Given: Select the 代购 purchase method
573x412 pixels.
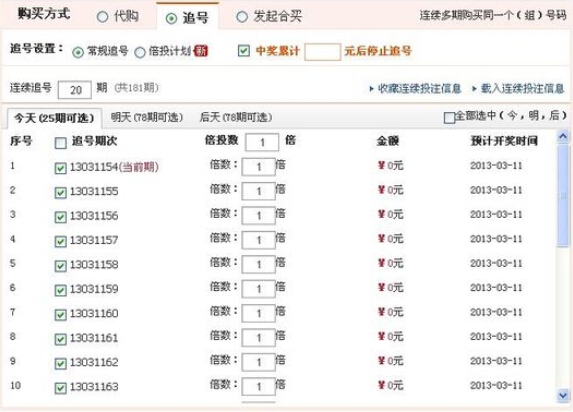Looking at the screenshot, I should 102,16.
